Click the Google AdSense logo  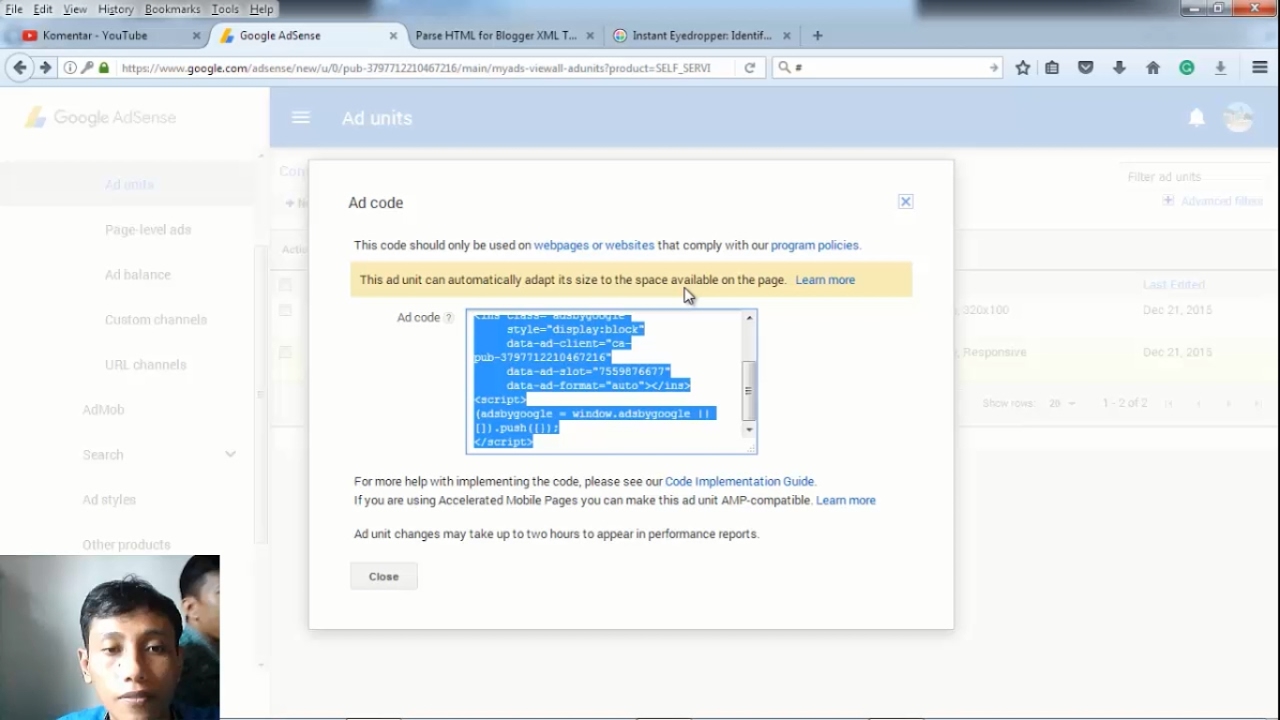(101, 118)
